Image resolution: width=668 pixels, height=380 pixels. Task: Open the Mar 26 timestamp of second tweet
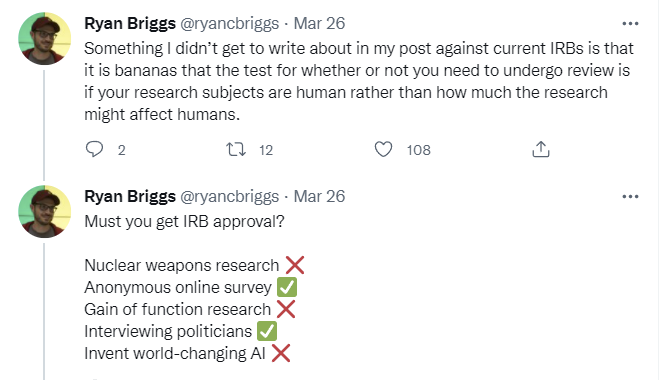[x=319, y=196]
